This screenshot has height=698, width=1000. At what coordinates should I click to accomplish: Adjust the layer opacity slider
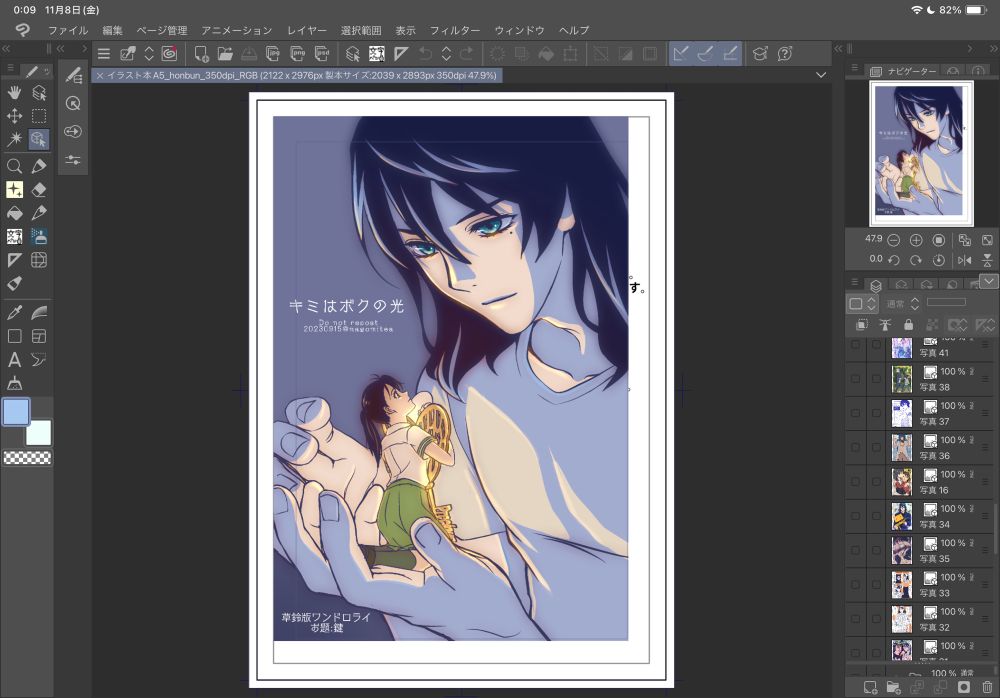pyautogui.click(x=946, y=302)
